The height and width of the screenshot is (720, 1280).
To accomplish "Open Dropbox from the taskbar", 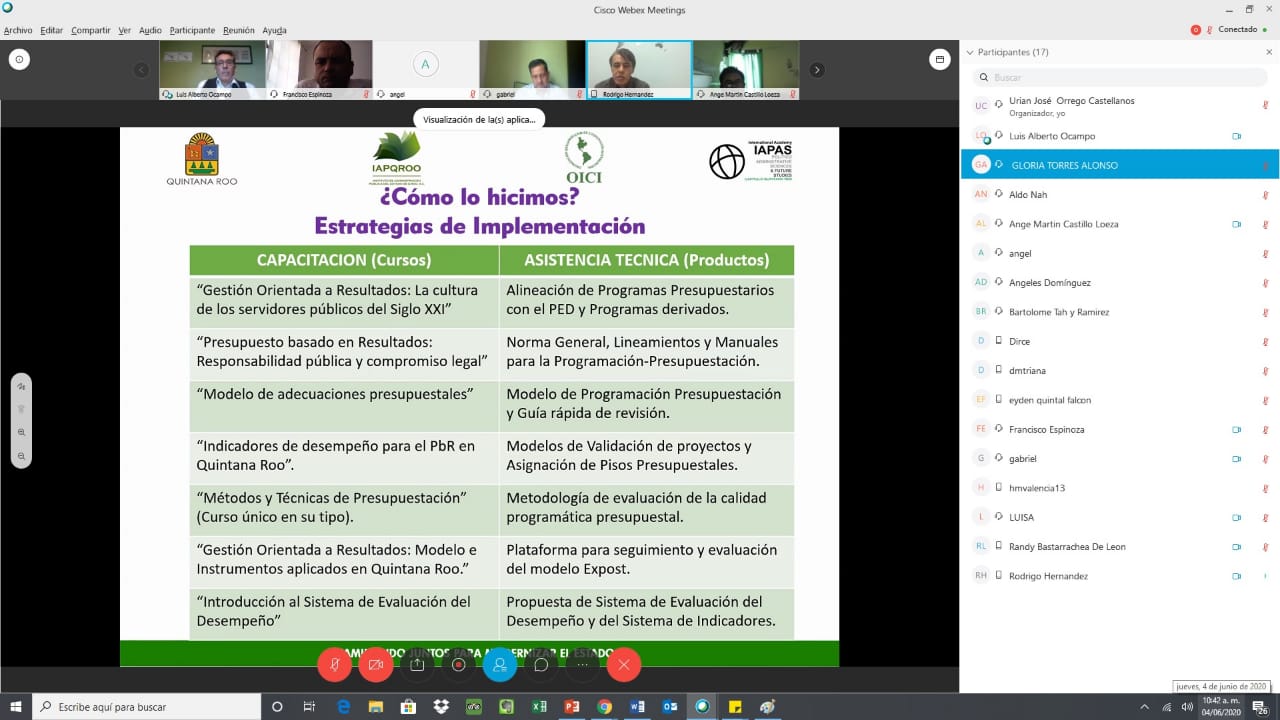I will click(441, 707).
